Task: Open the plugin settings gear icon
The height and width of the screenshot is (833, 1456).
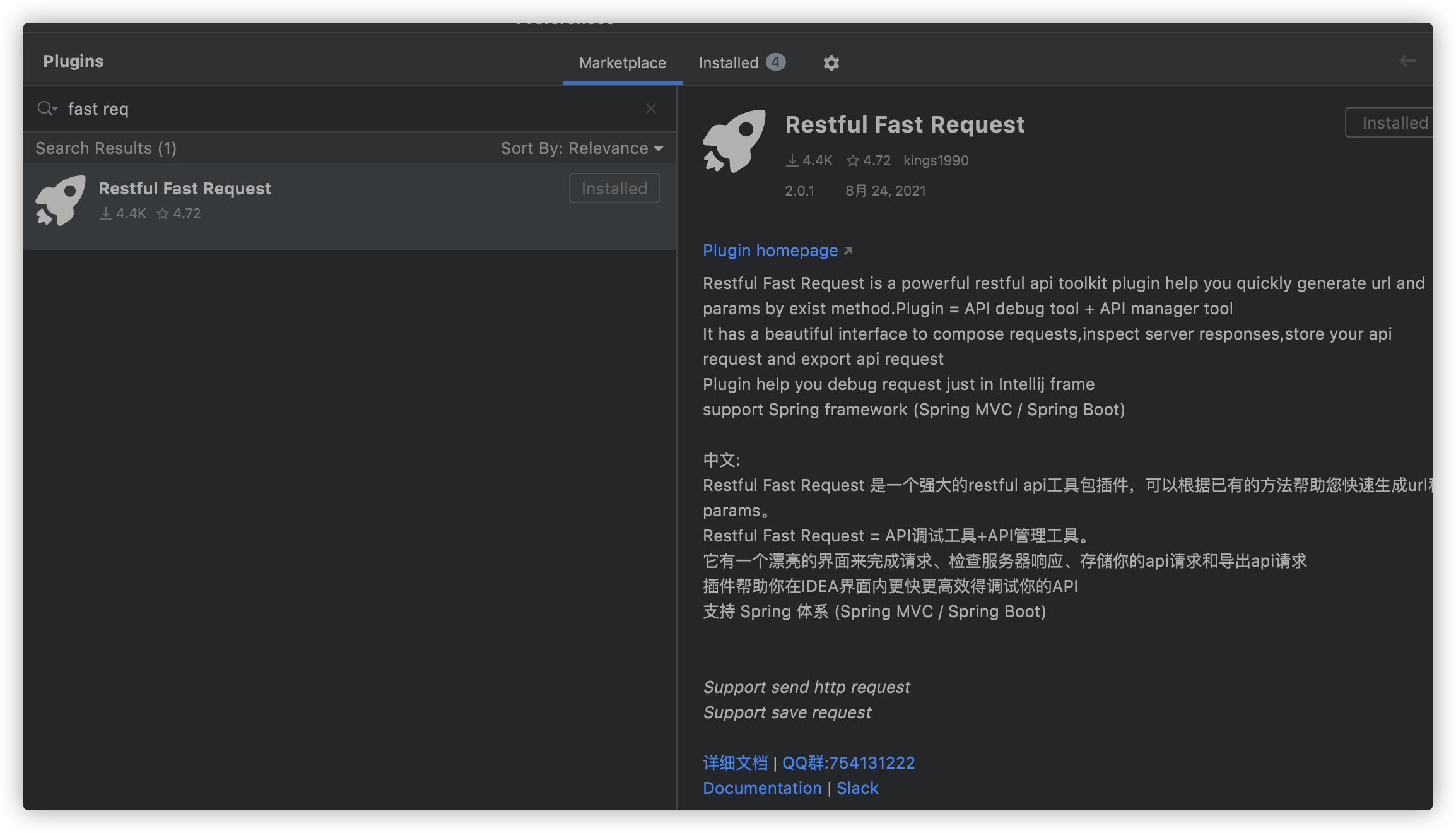Action: [831, 62]
